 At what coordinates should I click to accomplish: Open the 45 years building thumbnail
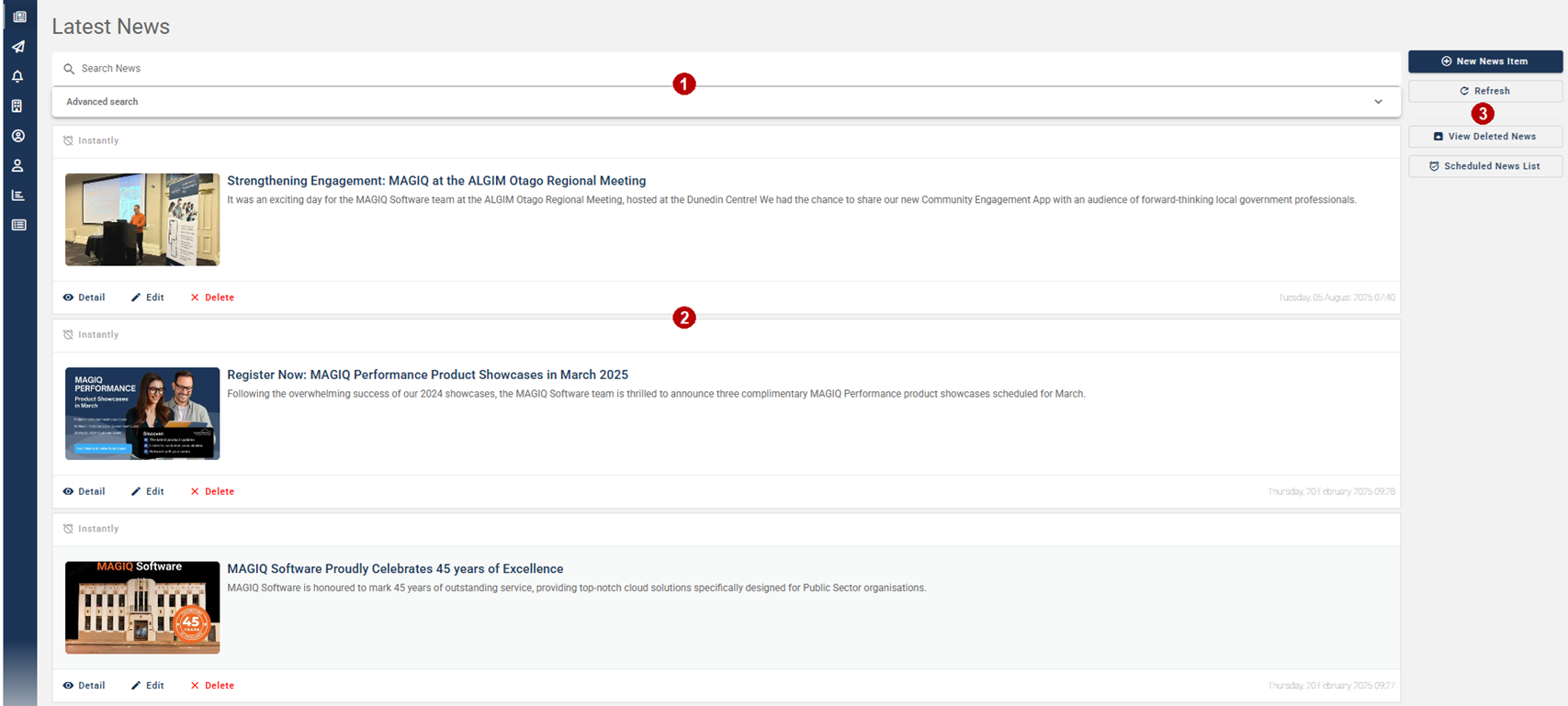142,608
